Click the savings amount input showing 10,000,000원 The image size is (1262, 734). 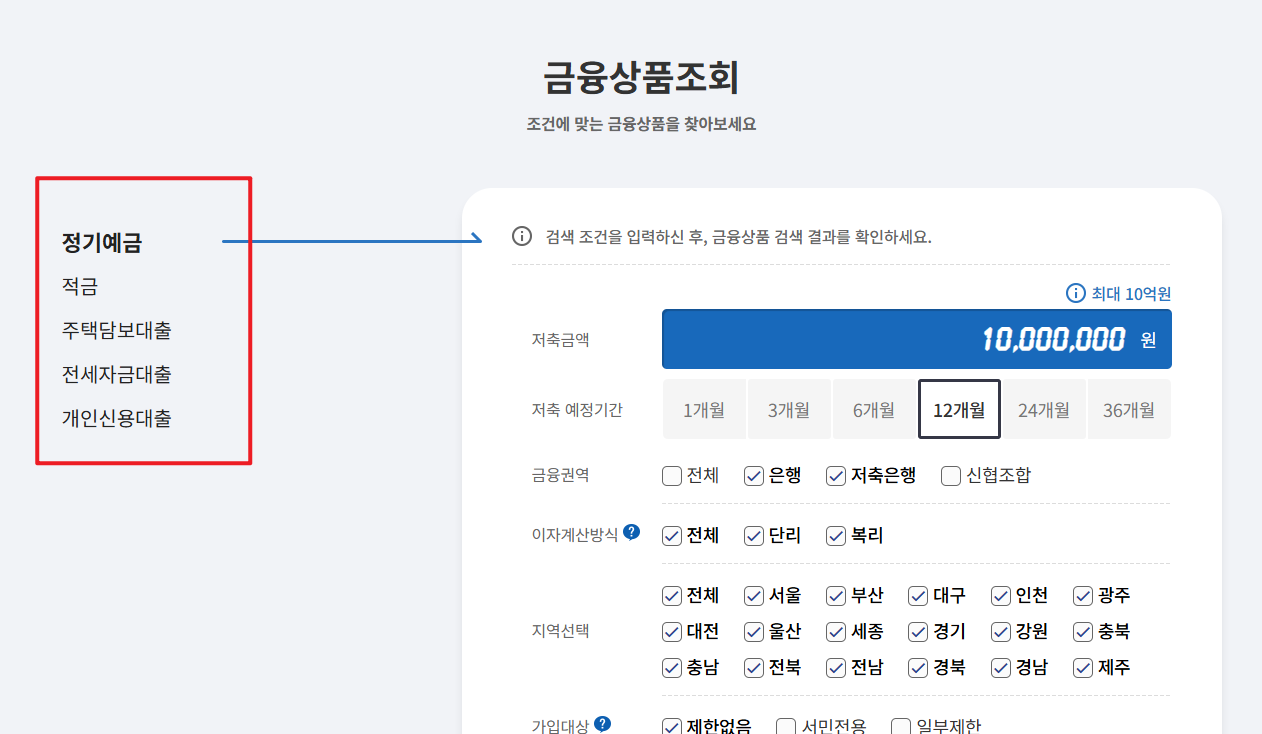pos(916,338)
